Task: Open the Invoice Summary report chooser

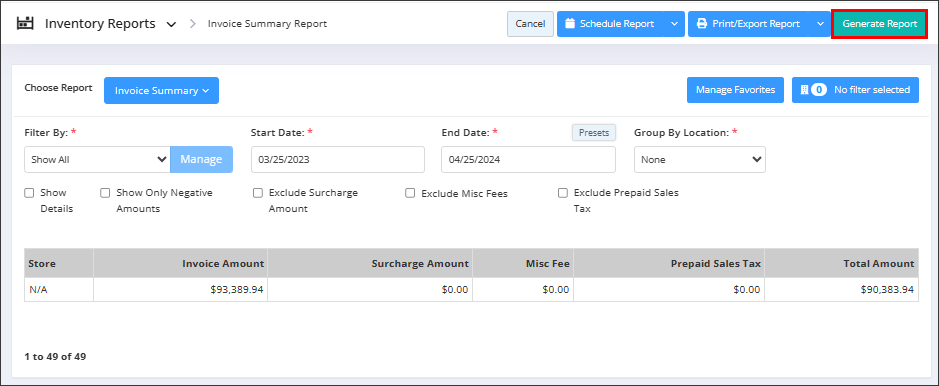Action: [161, 90]
